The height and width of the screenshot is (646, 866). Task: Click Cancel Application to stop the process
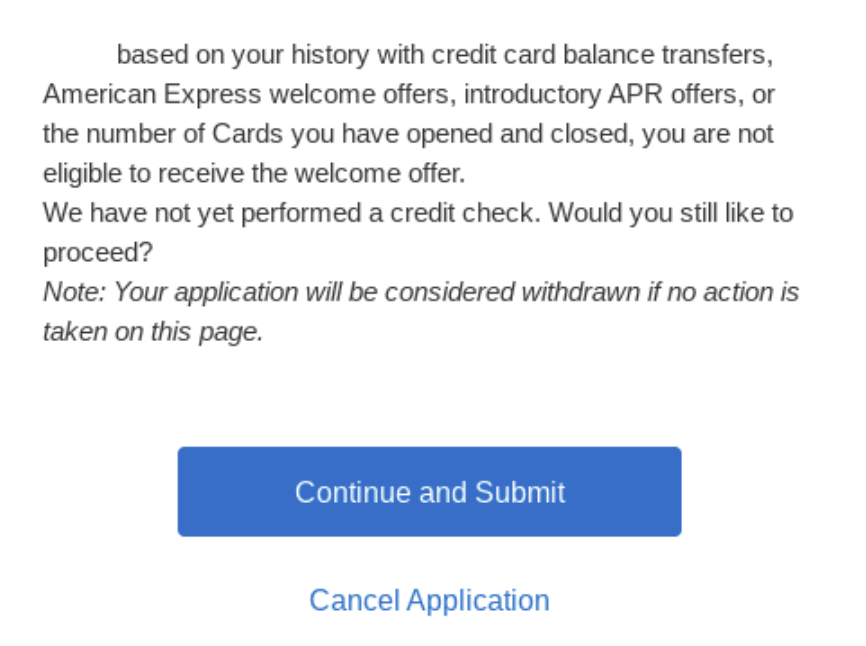(429, 599)
